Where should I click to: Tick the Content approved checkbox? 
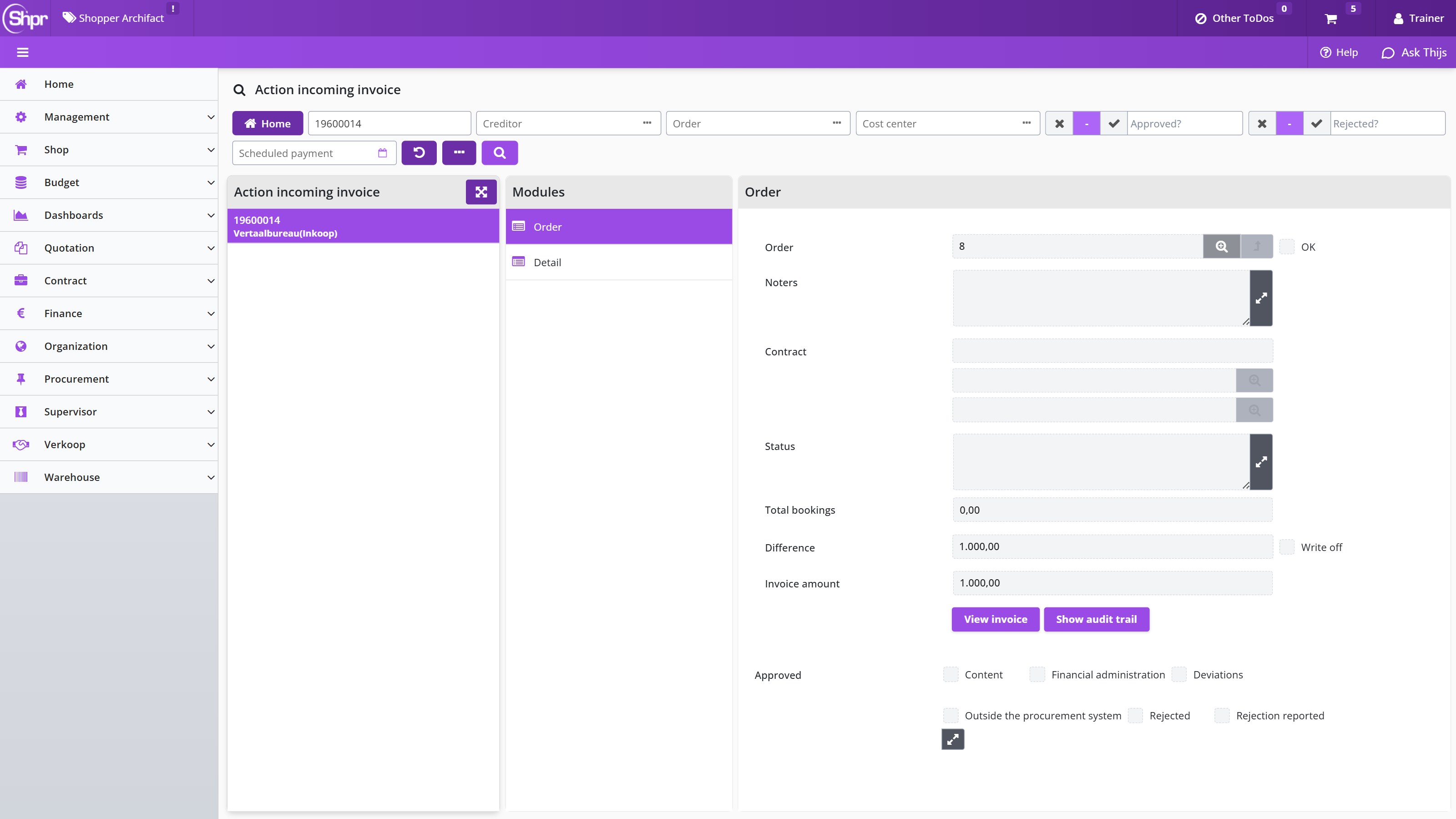coord(950,674)
